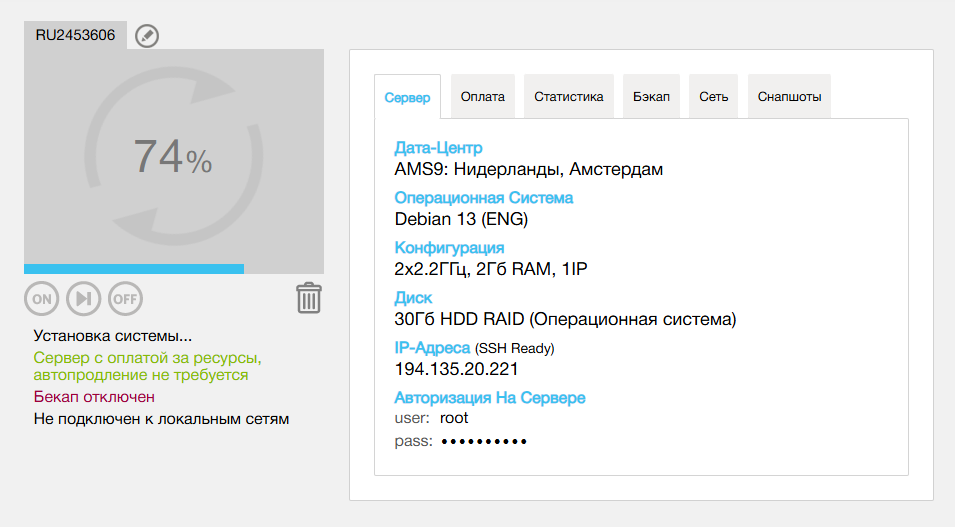The image size is (955, 527).
Task: Restart server using the play-pause icon
Action: tap(83, 299)
